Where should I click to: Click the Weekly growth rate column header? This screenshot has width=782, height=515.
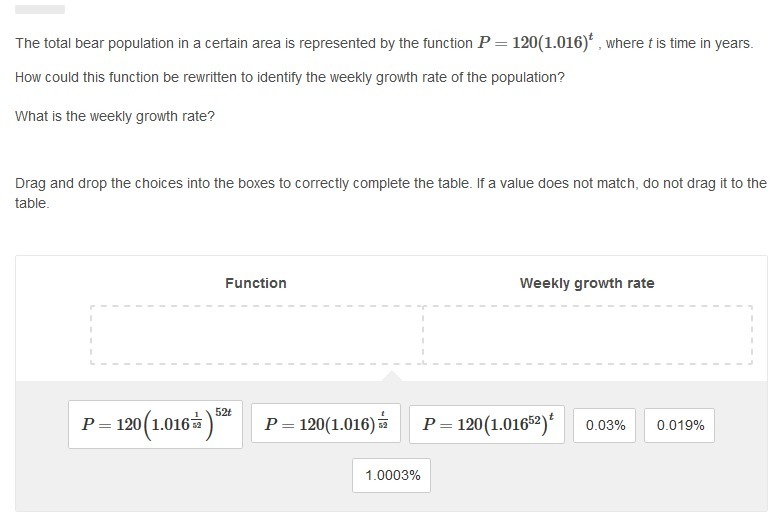[x=587, y=283]
